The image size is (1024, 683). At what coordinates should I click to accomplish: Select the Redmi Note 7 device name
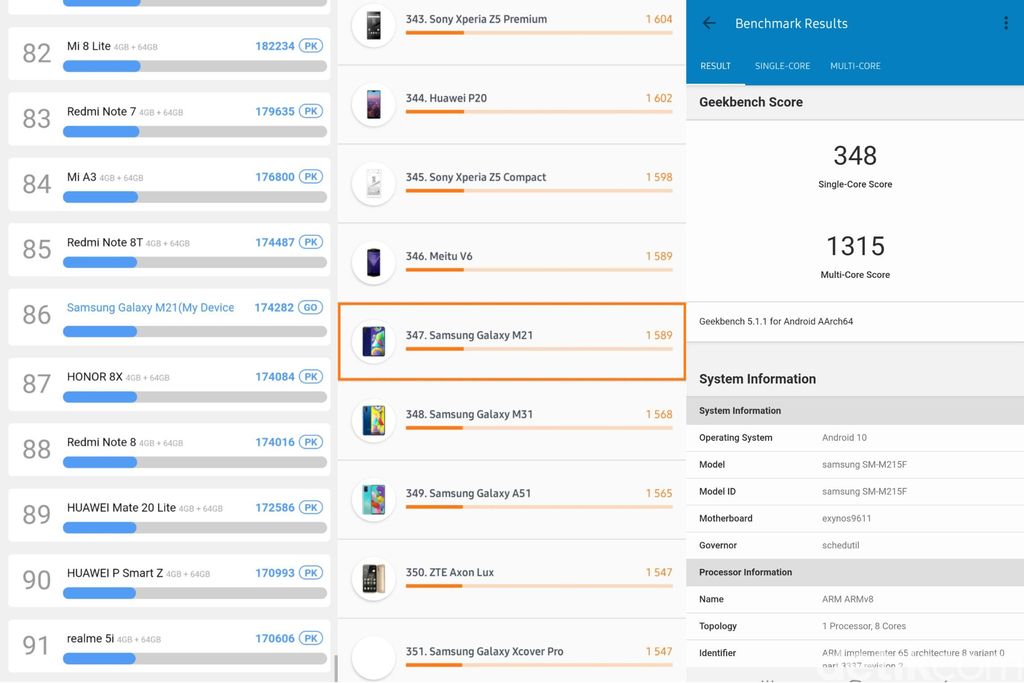tap(101, 112)
